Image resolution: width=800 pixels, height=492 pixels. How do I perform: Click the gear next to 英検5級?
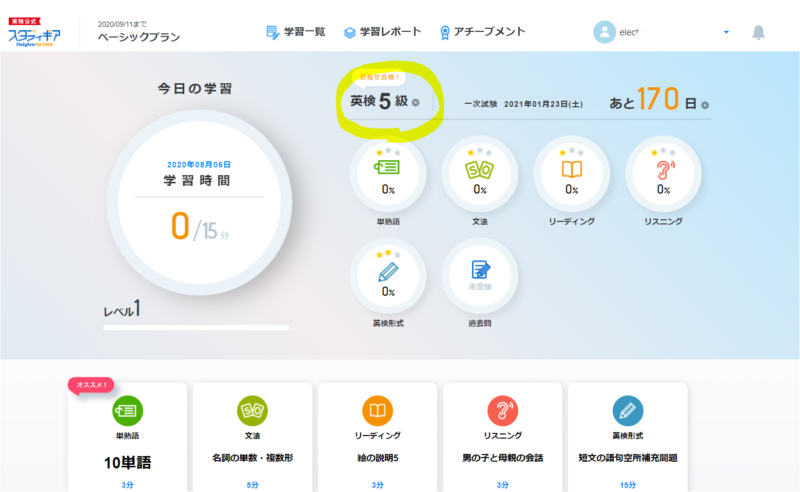point(416,103)
